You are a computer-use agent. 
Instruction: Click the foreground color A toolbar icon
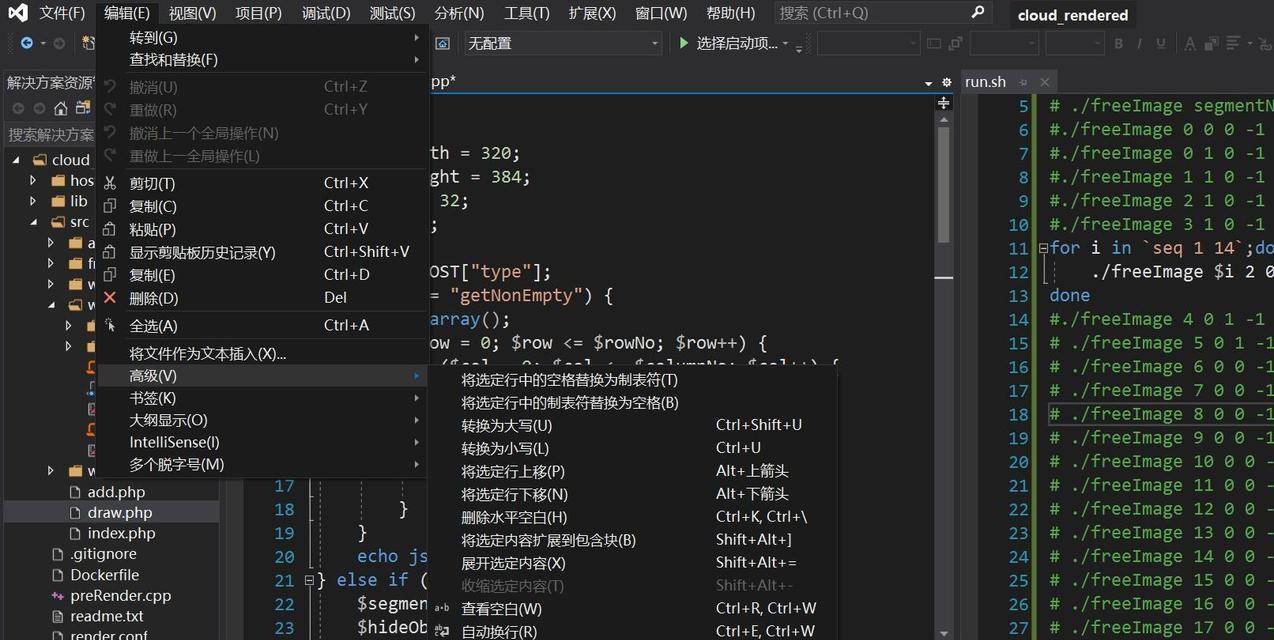point(1189,43)
